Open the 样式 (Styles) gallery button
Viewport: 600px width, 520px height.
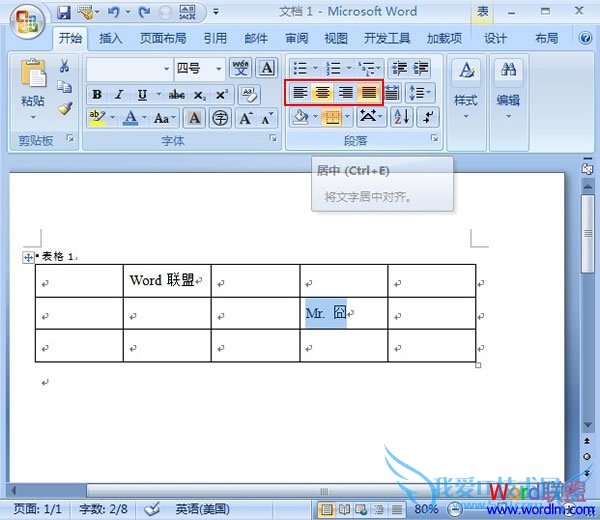(466, 90)
